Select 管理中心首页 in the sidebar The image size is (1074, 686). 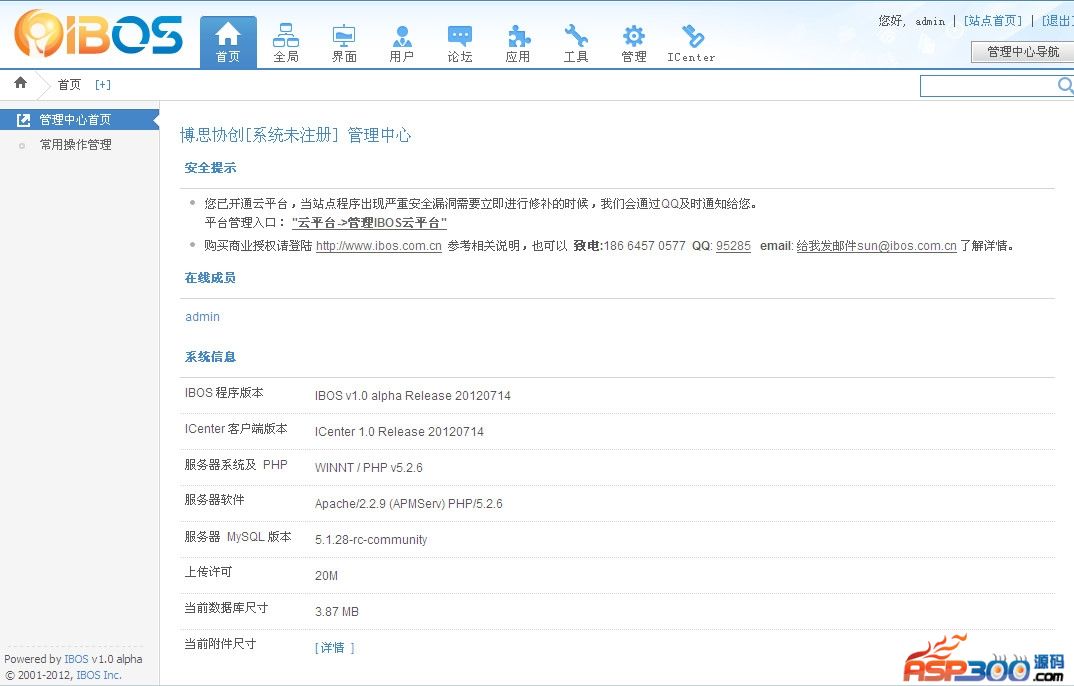point(75,120)
